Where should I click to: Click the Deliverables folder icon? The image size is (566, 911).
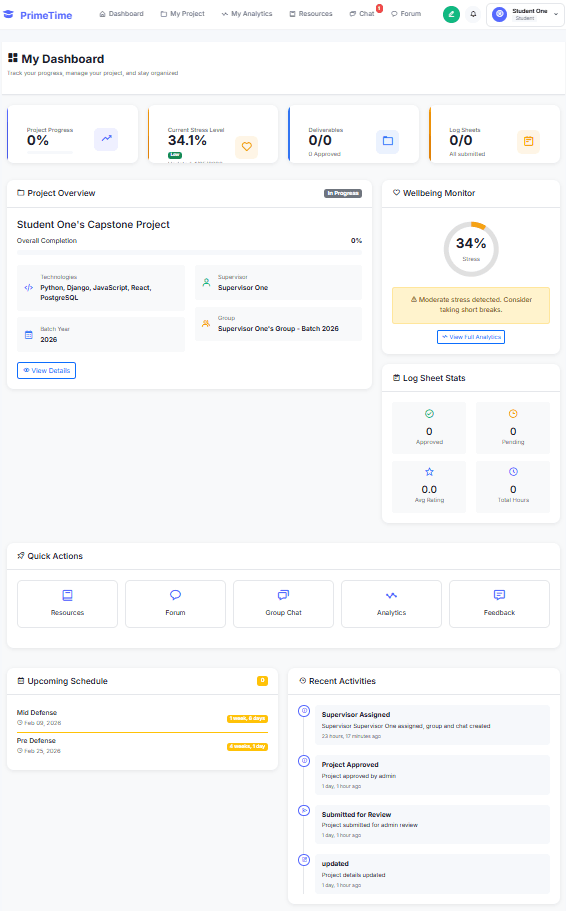388,141
